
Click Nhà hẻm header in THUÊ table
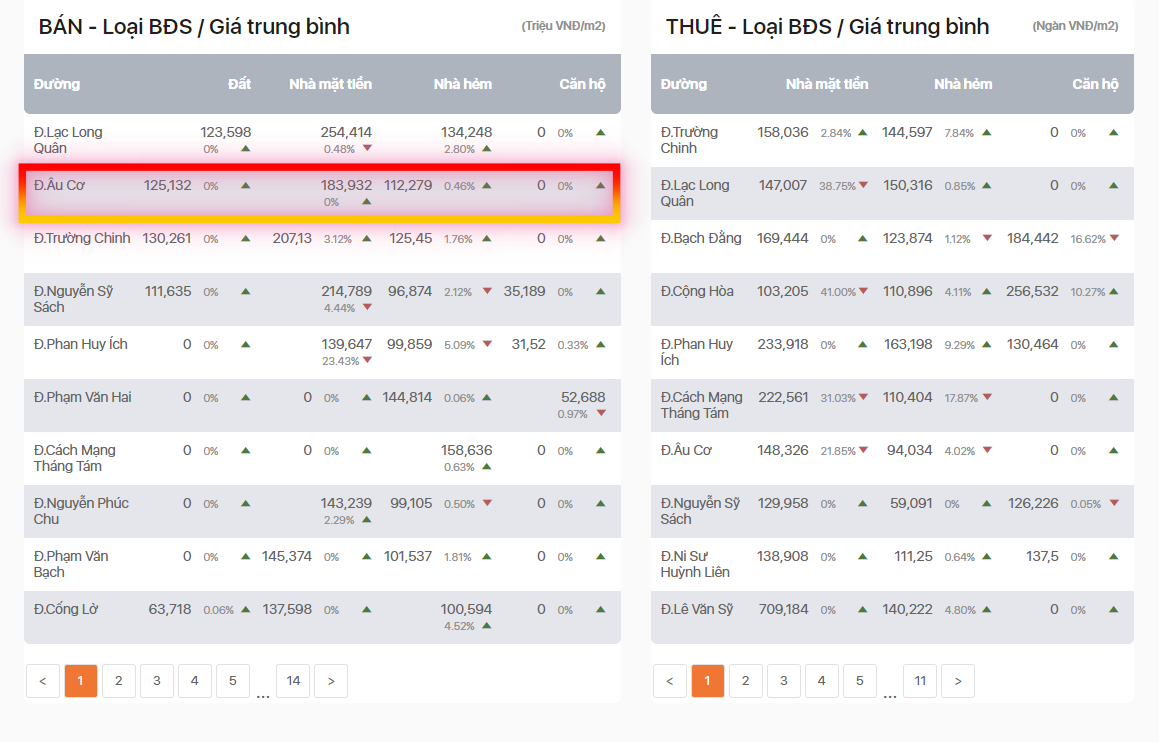tap(963, 84)
